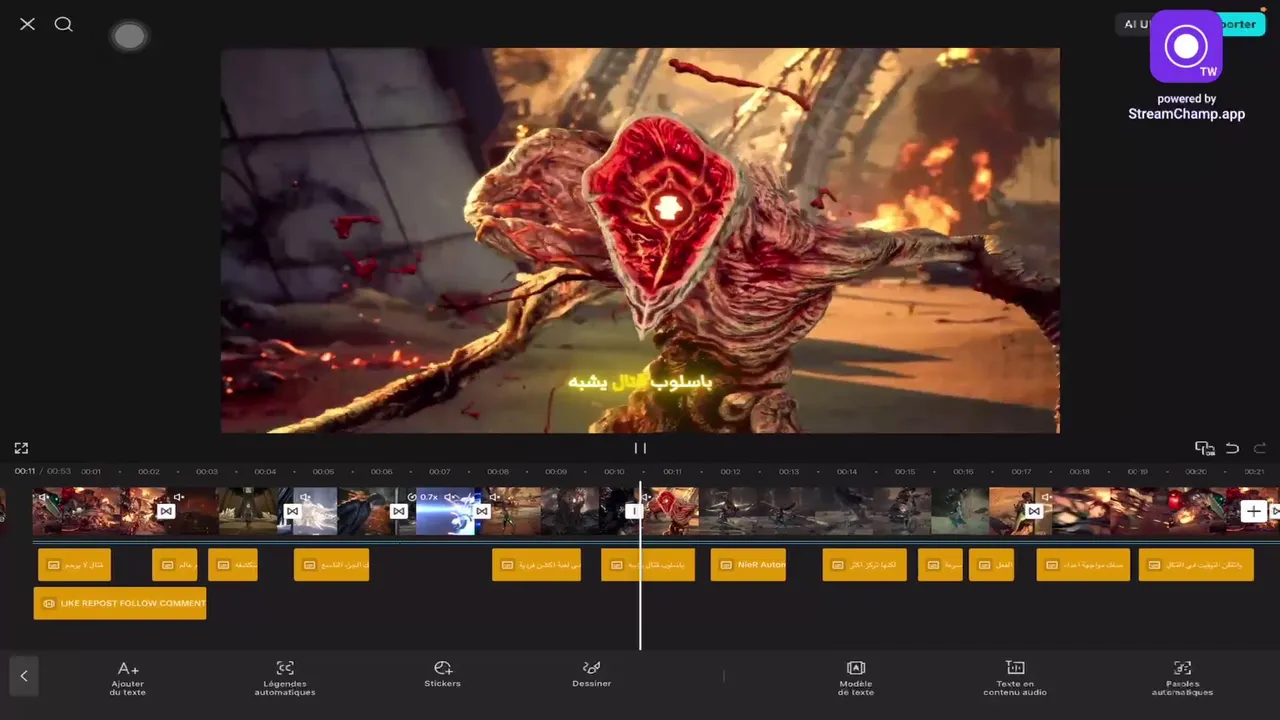Click the transition icon near 00:17

1034,511
